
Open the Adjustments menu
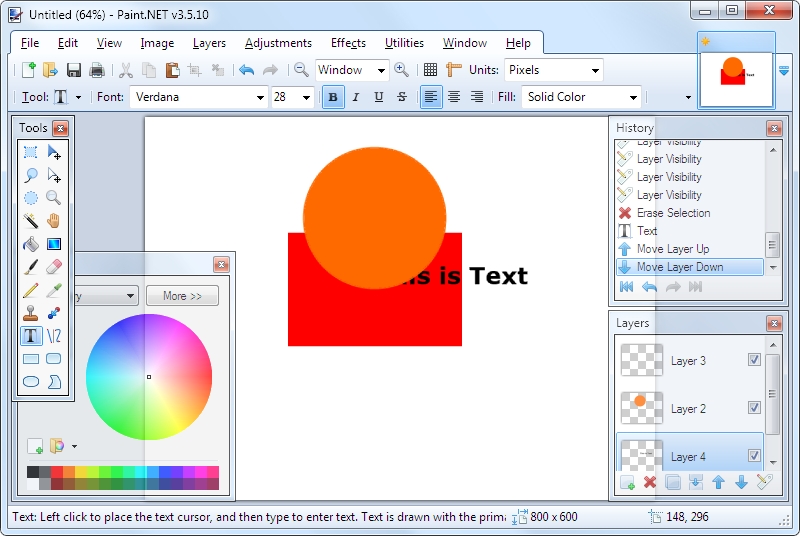pos(278,43)
